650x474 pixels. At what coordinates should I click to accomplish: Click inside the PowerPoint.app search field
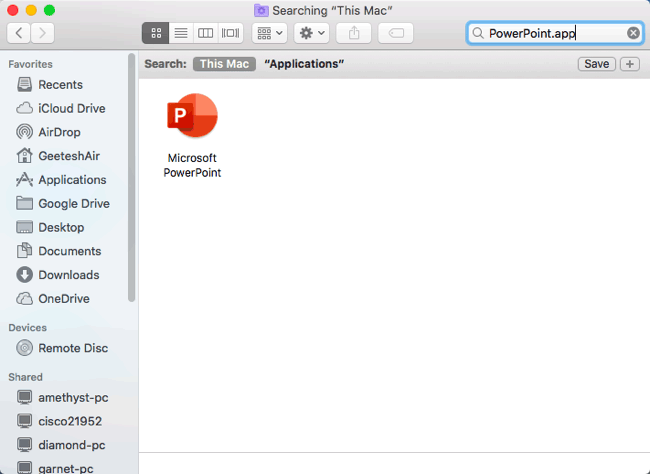tap(555, 33)
